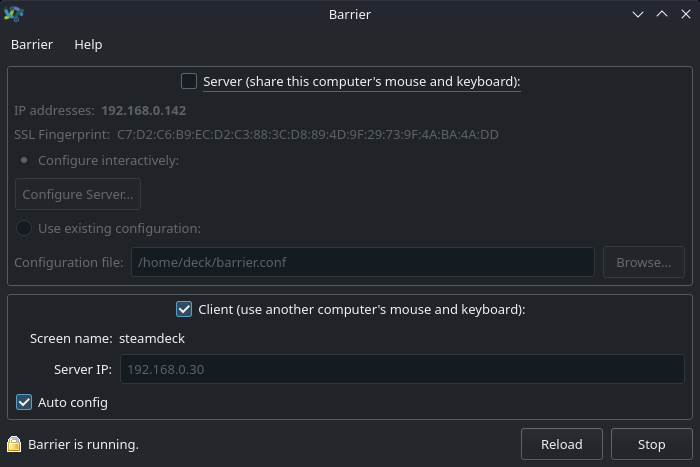Toggle the Auto config checkbox
This screenshot has width=700, height=467.
(x=24, y=402)
